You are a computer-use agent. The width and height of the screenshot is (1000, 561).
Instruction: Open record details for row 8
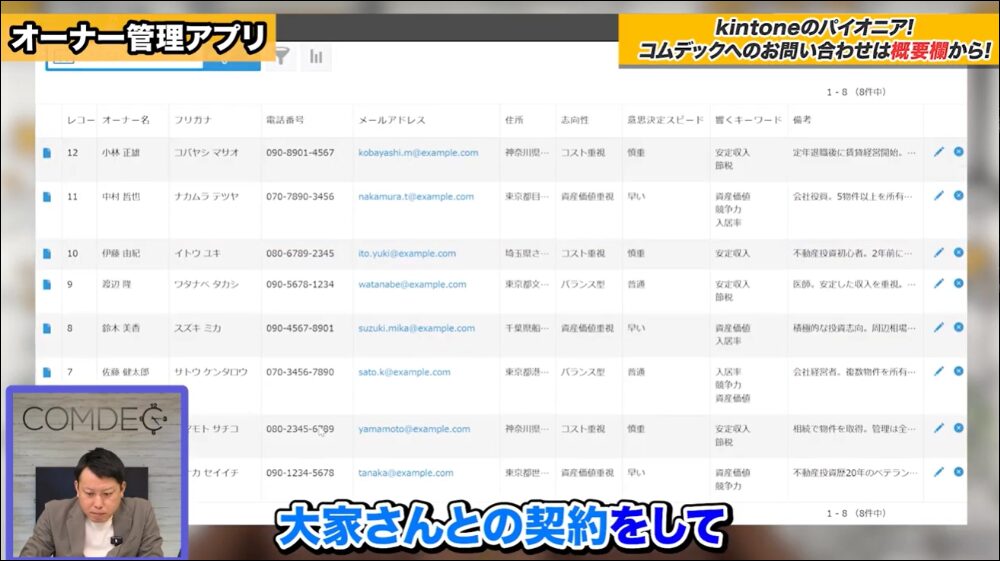(47, 328)
